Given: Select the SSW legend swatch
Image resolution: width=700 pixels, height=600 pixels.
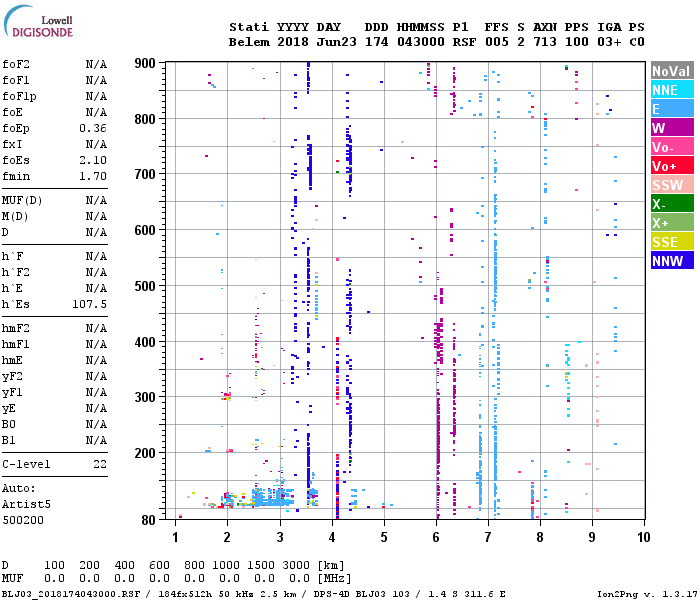Looking at the screenshot, I should 672,185.
